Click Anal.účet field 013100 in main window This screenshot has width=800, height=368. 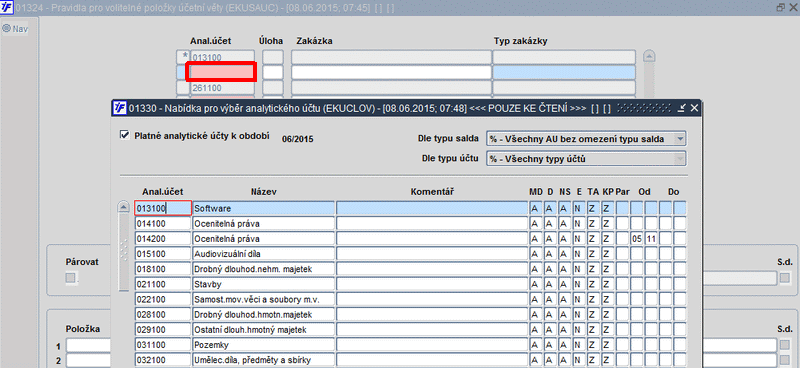[x=222, y=57]
